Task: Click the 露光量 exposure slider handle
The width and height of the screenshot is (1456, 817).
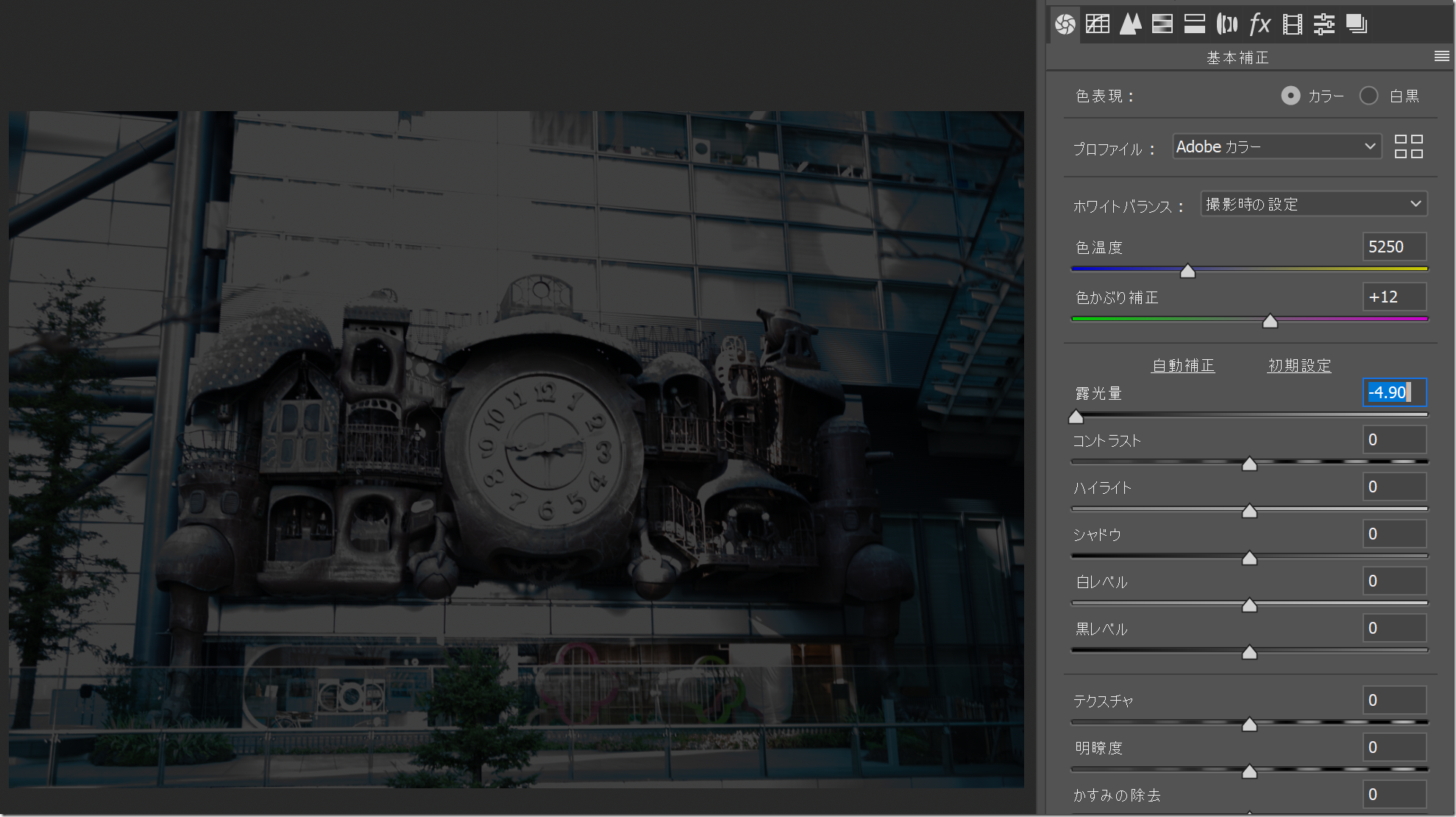Action: (x=1076, y=417)
